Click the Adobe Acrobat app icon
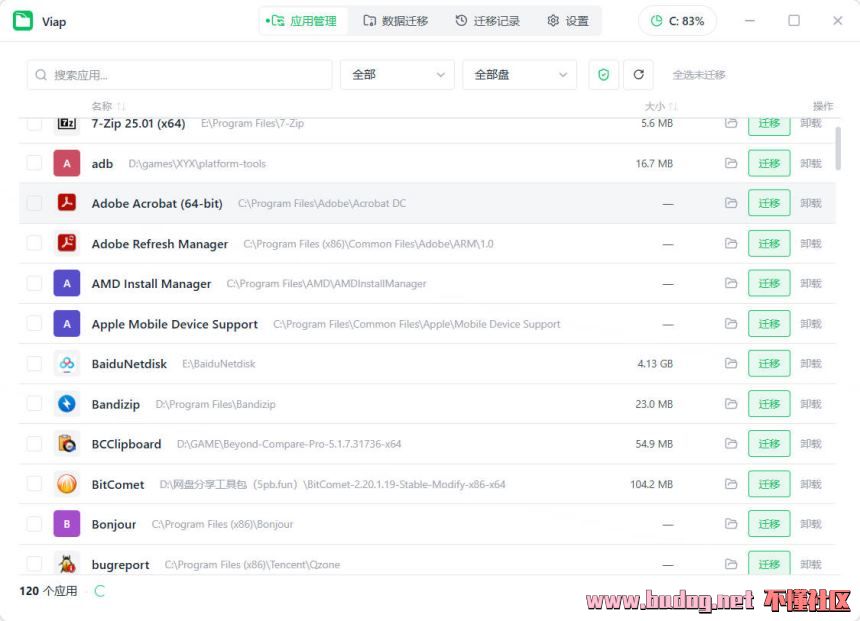The width and height of the screenshot is (860, 621). tap(67, 203)
